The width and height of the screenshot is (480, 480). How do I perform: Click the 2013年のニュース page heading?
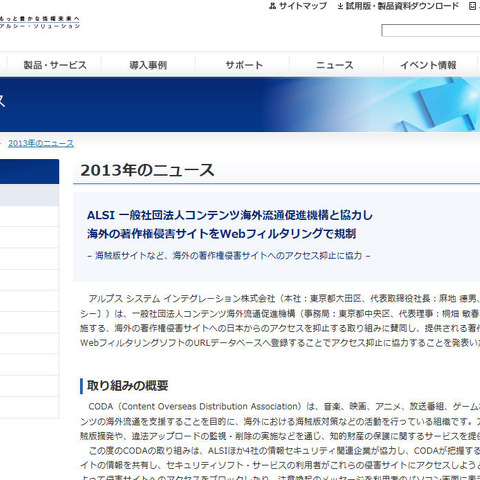tap(147, 170)
